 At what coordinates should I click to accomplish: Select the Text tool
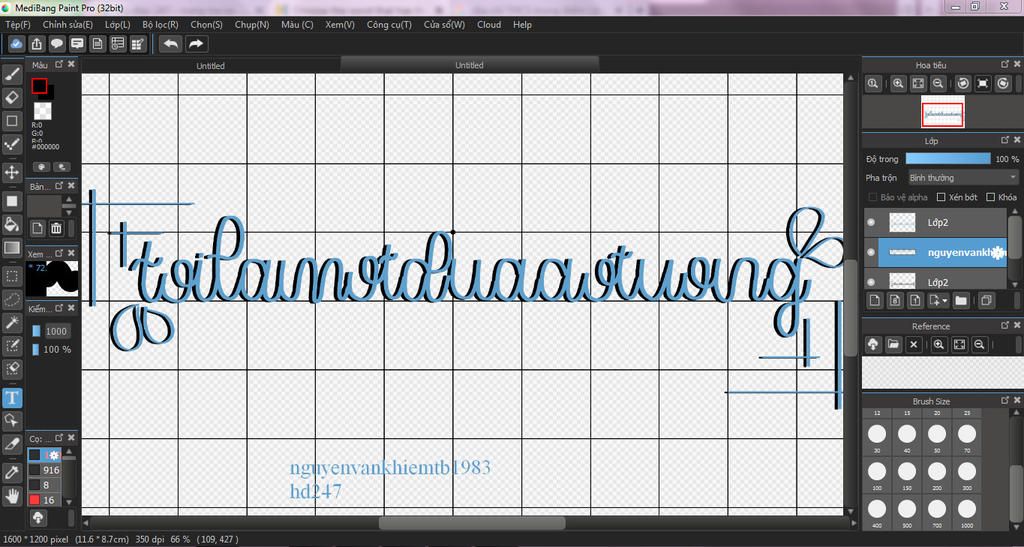point(12,398)
